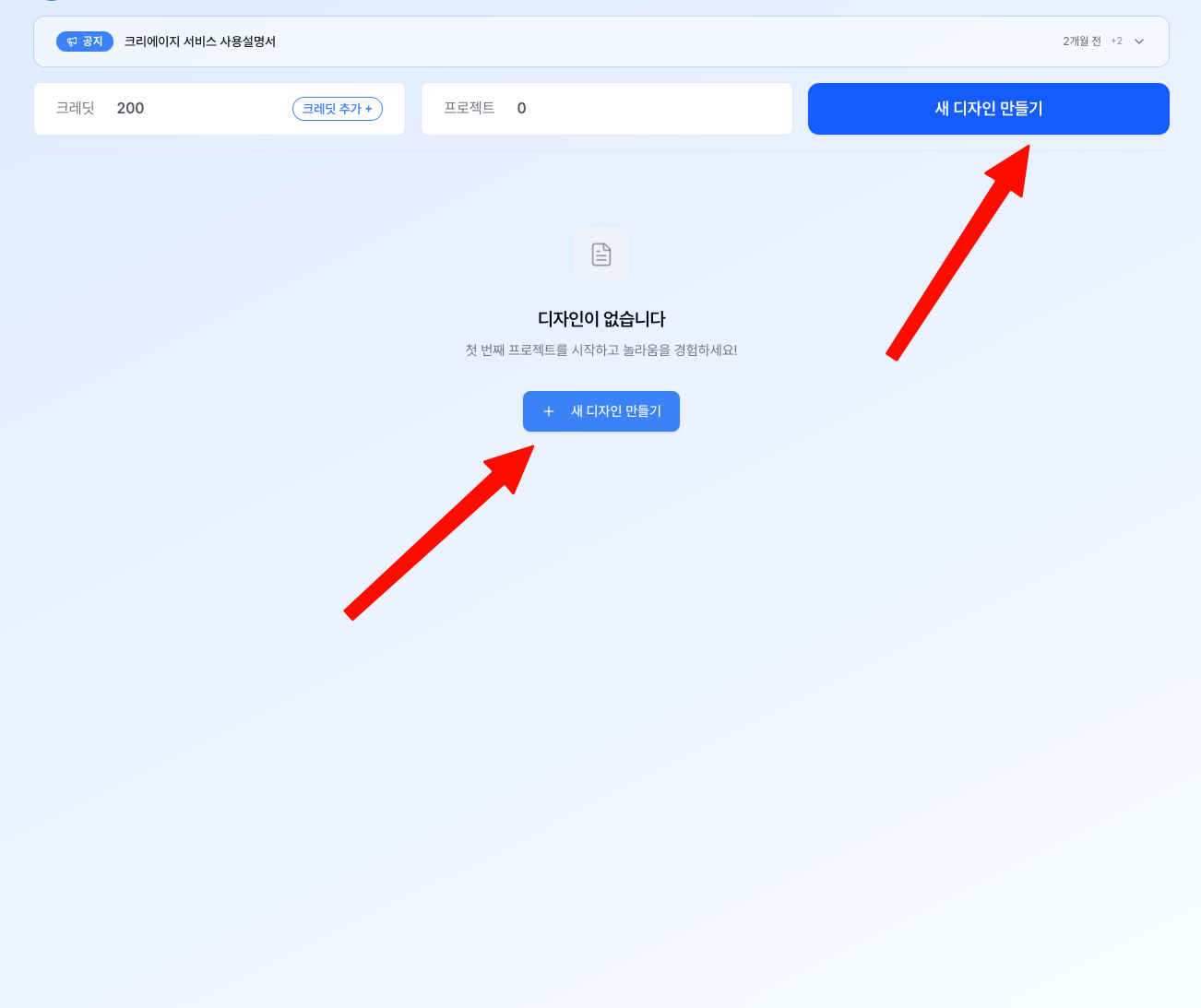
Task: Select the 공지 badge label text
Action: [x=93, y=42]
